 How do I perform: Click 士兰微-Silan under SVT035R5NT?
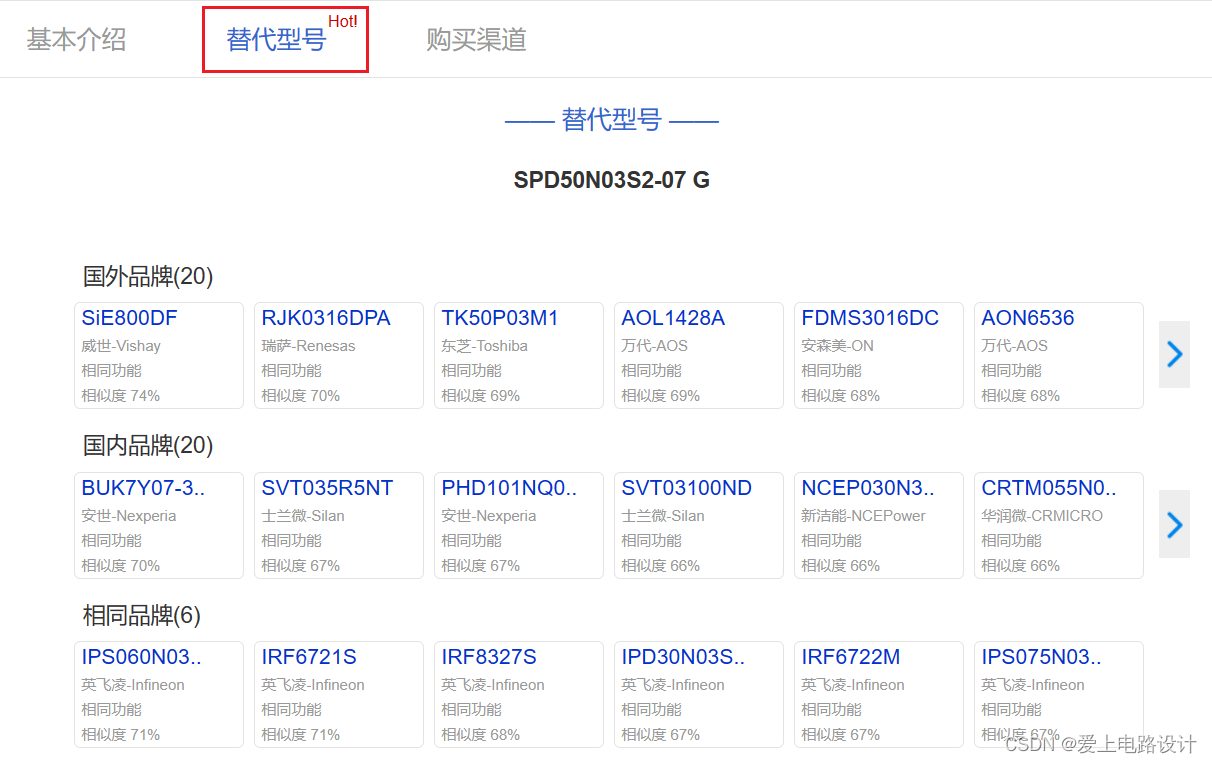click(303, 516)
